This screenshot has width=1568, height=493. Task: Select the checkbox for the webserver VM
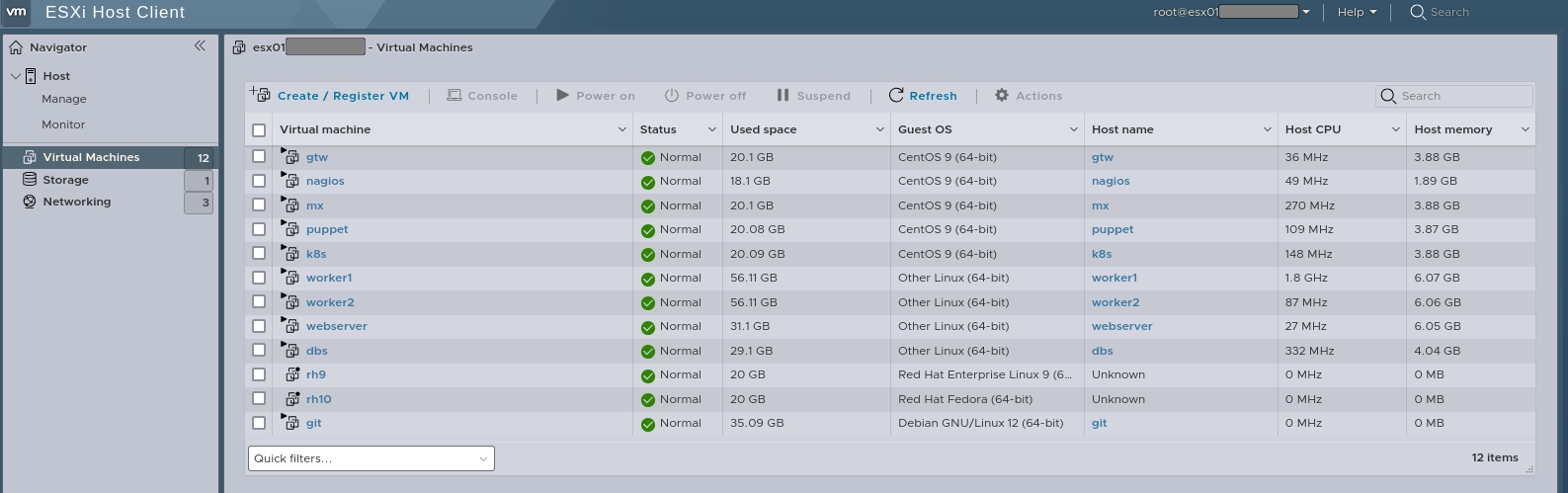click(259, 326)
